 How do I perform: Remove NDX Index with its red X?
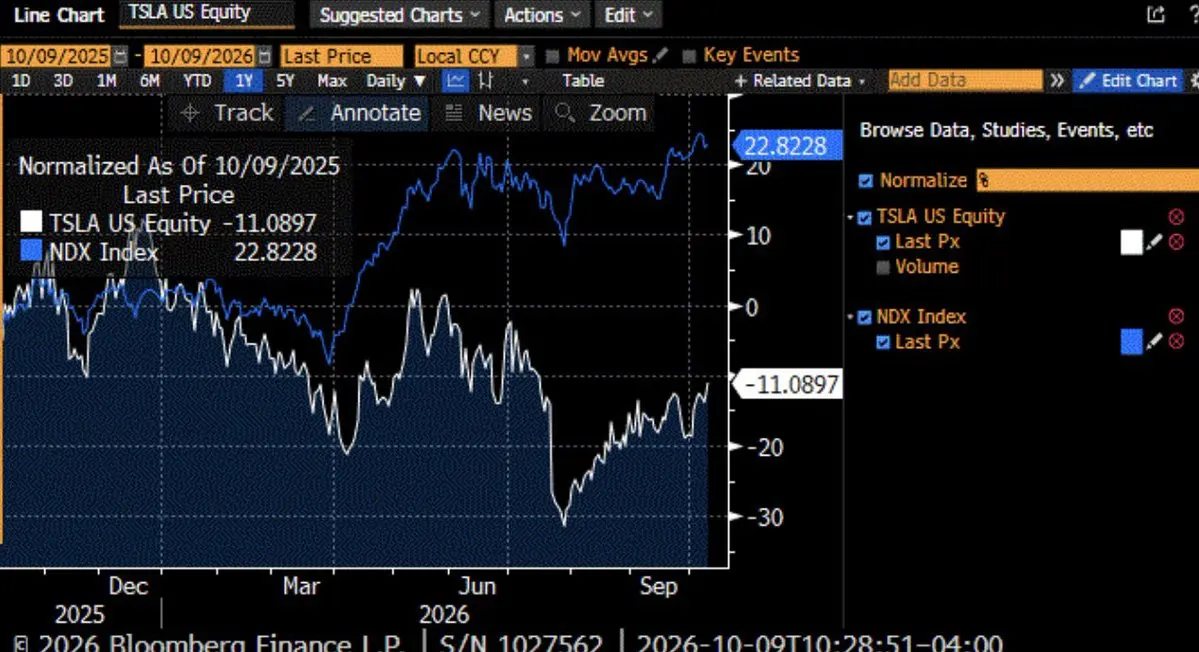click(1176, 316)
